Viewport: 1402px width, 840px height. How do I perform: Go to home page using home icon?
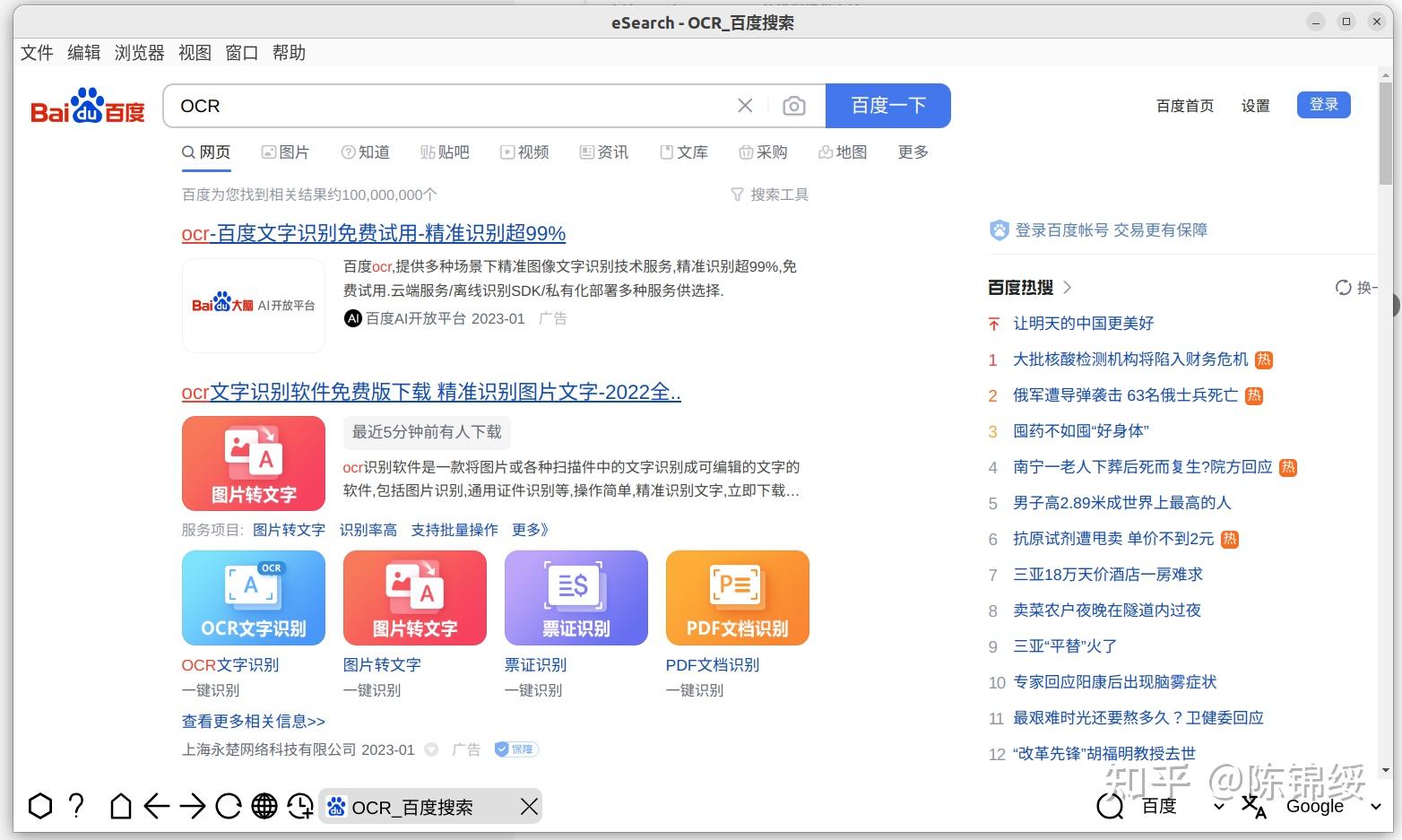point(123,806)
